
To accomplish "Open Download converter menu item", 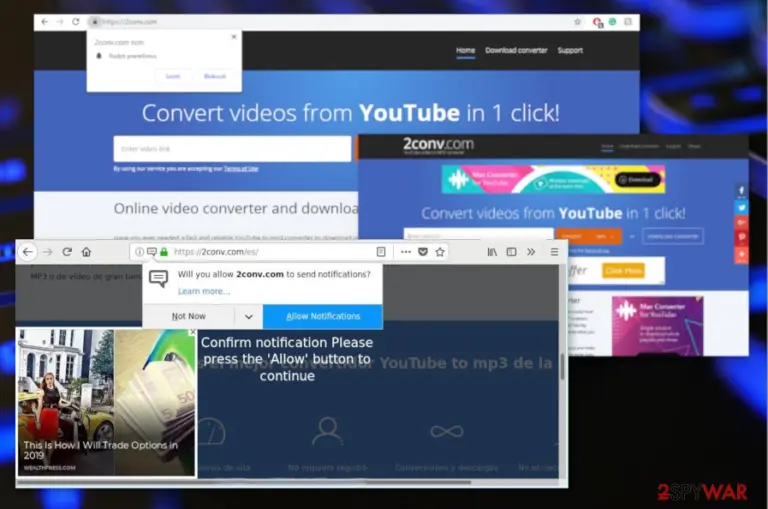I will (516, 50).
